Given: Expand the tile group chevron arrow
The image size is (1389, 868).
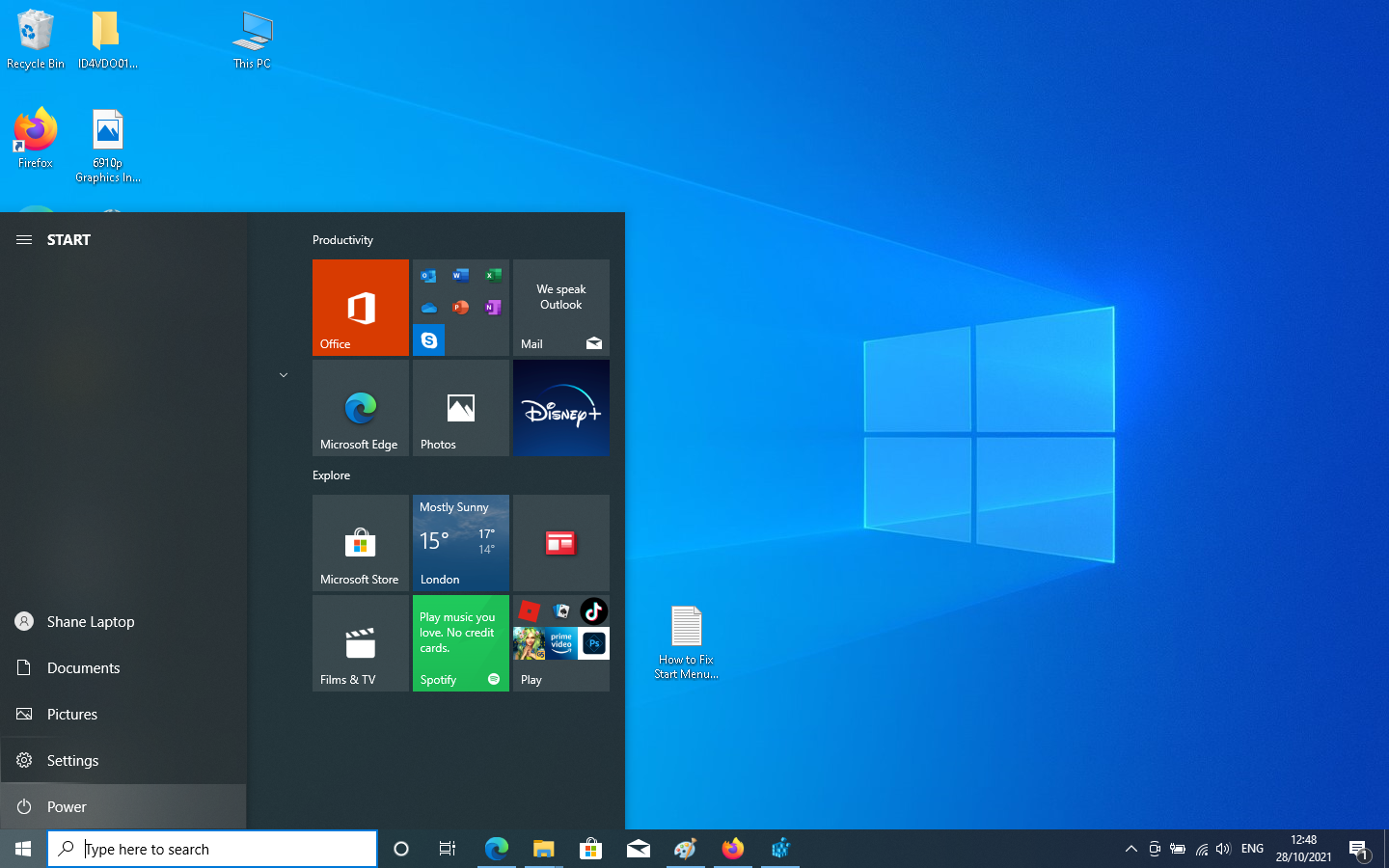Looking at the screenshot, I should (284, 375).
